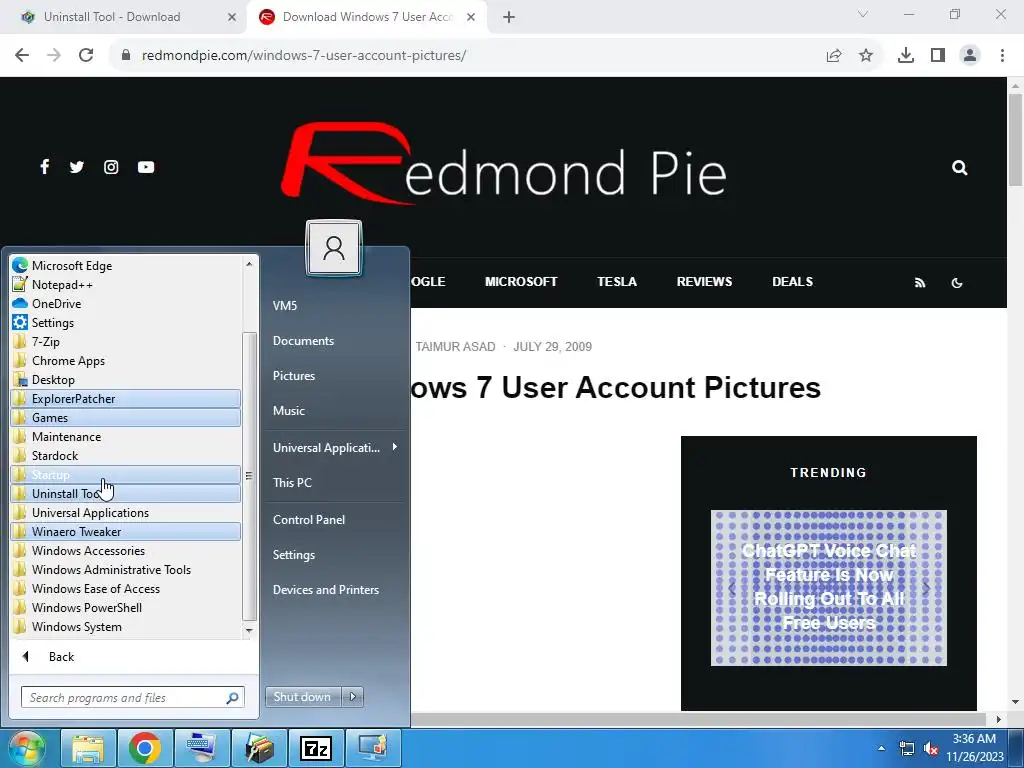The image size is (1024, 768).
Task: Bookmark this page with star icon
Action: 866,56
